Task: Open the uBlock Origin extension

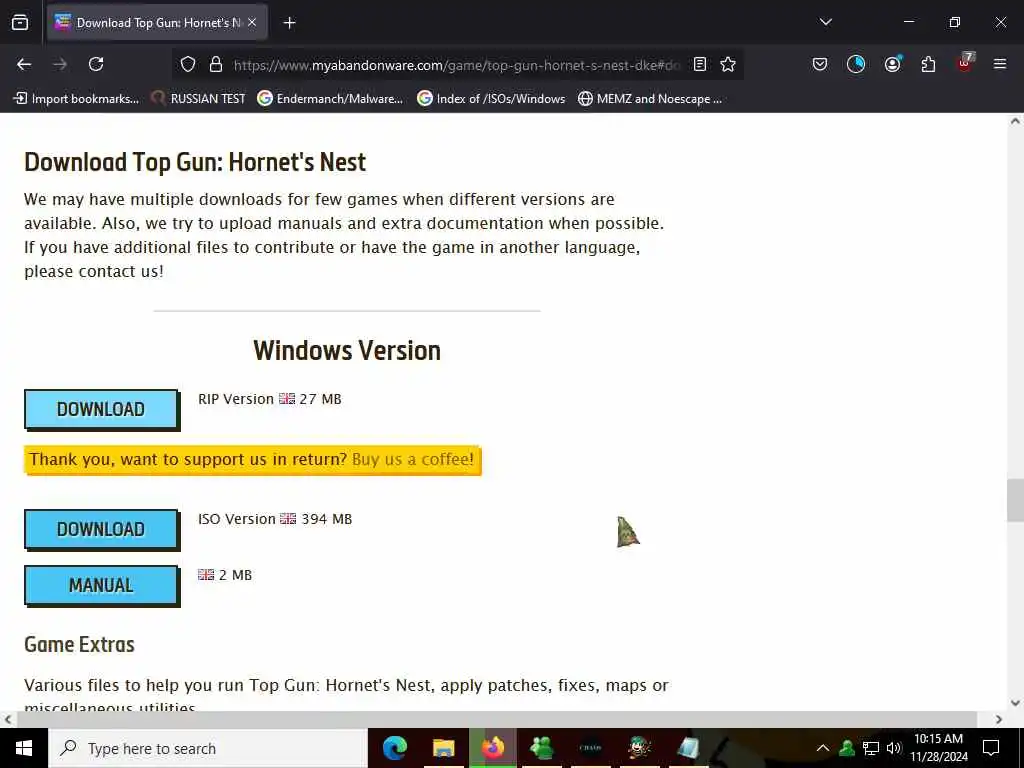Action: point(965,63)
